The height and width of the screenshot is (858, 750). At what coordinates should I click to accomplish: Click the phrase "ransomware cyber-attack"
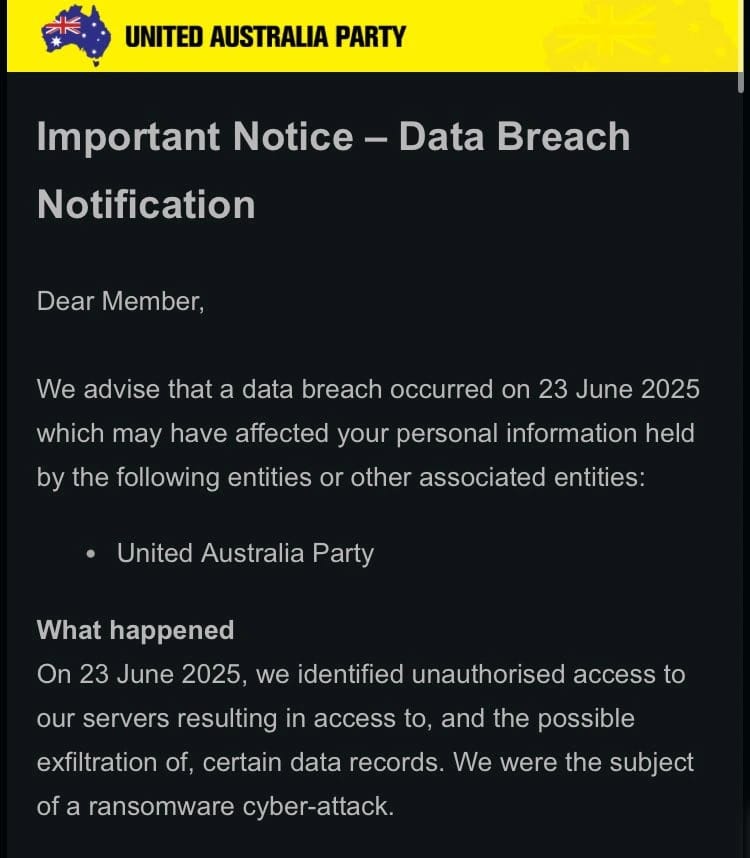coord(239,807)
